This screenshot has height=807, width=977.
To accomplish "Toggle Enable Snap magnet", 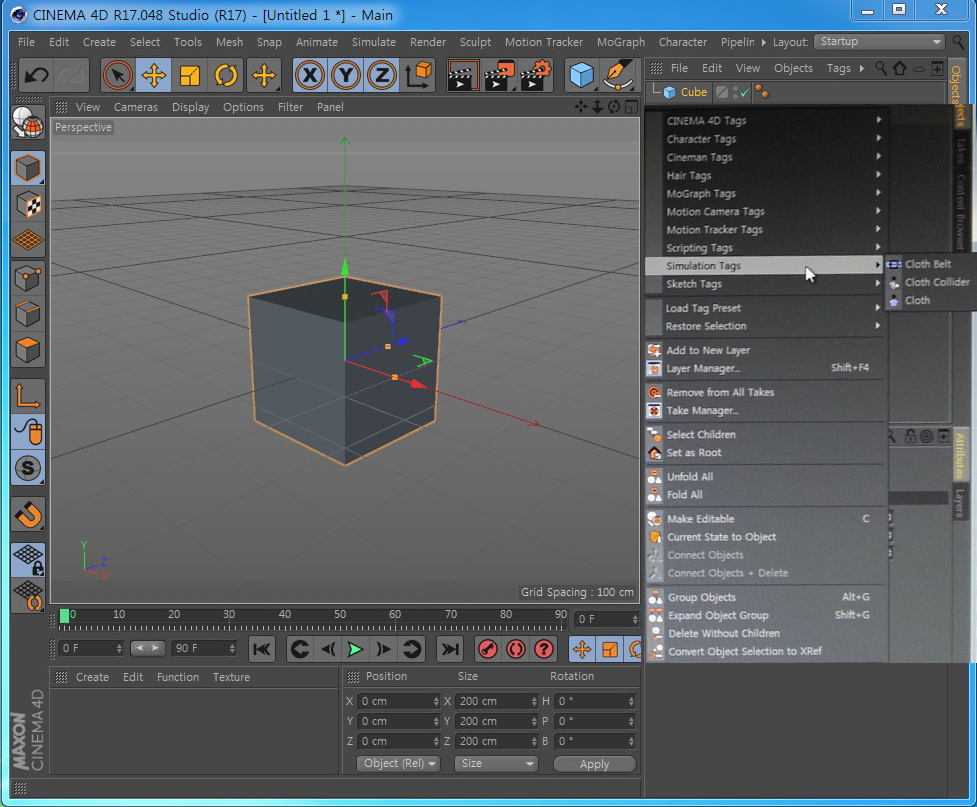I will tap(27, 513).
